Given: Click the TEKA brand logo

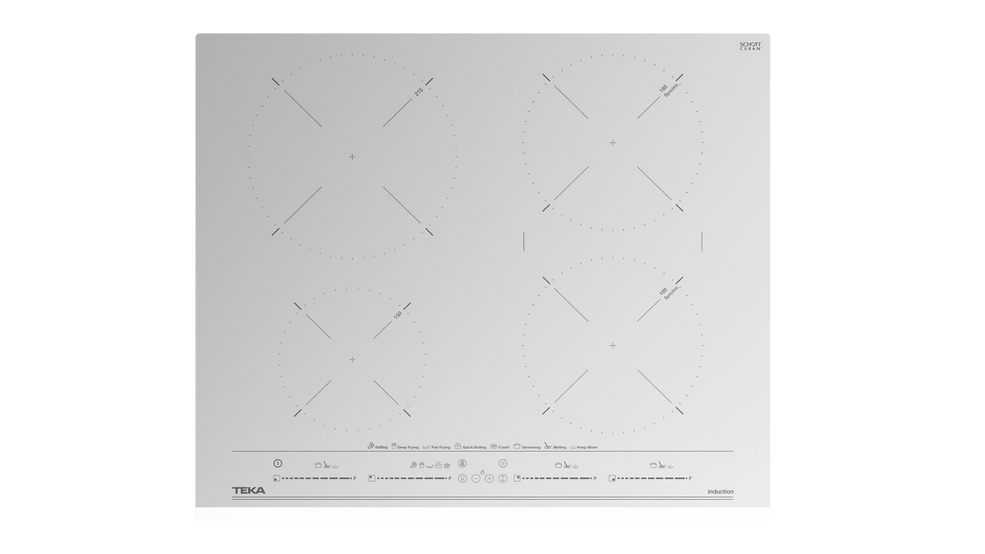Looking at the screenshot, I should pyautogui.click(x=248, y=491).
